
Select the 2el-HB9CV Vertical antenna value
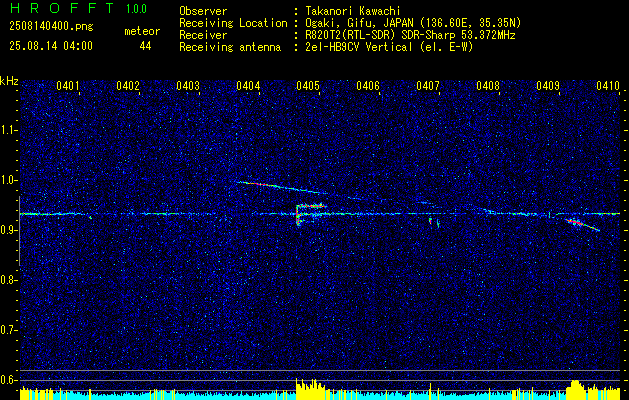click(389, 47)
